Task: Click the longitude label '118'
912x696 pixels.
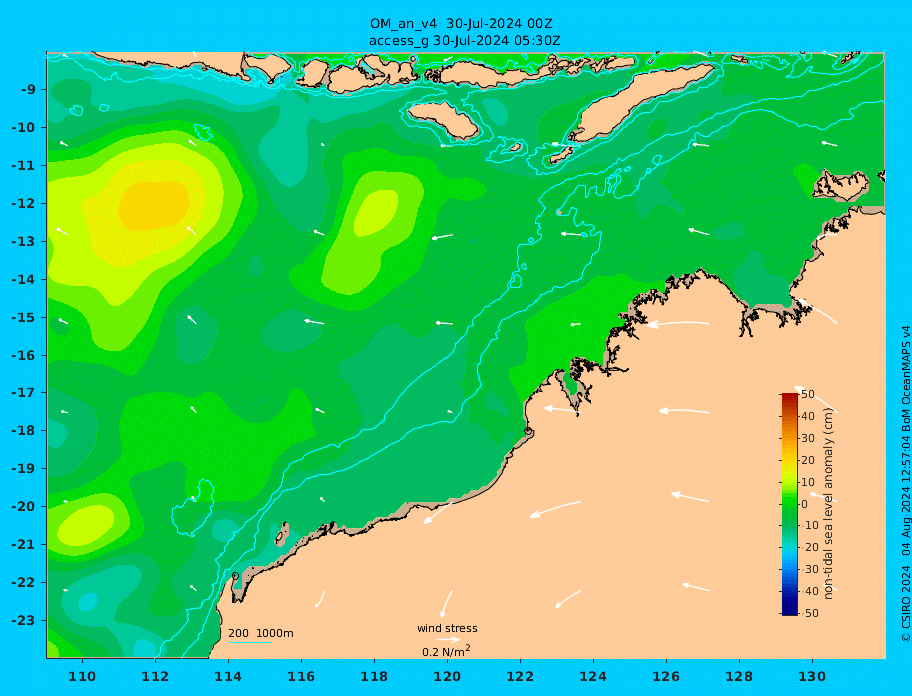Action: point(374,676)
